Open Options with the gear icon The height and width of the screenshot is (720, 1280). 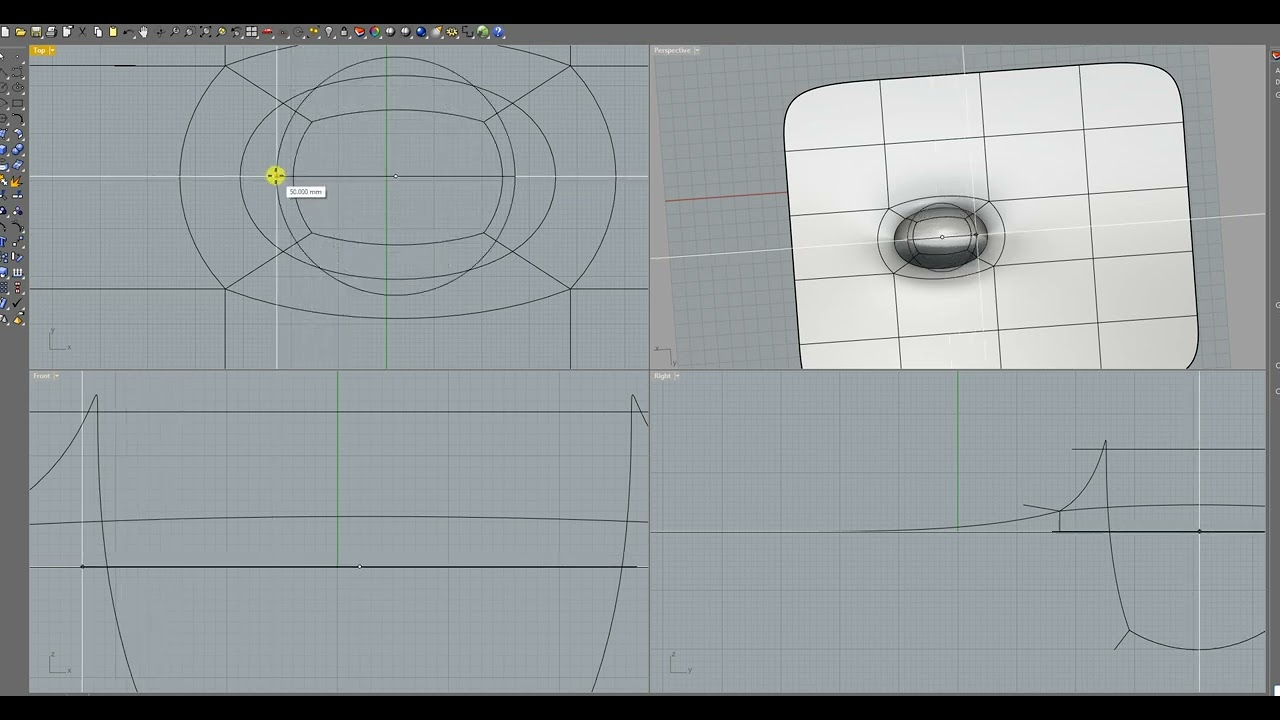(451, 32)
